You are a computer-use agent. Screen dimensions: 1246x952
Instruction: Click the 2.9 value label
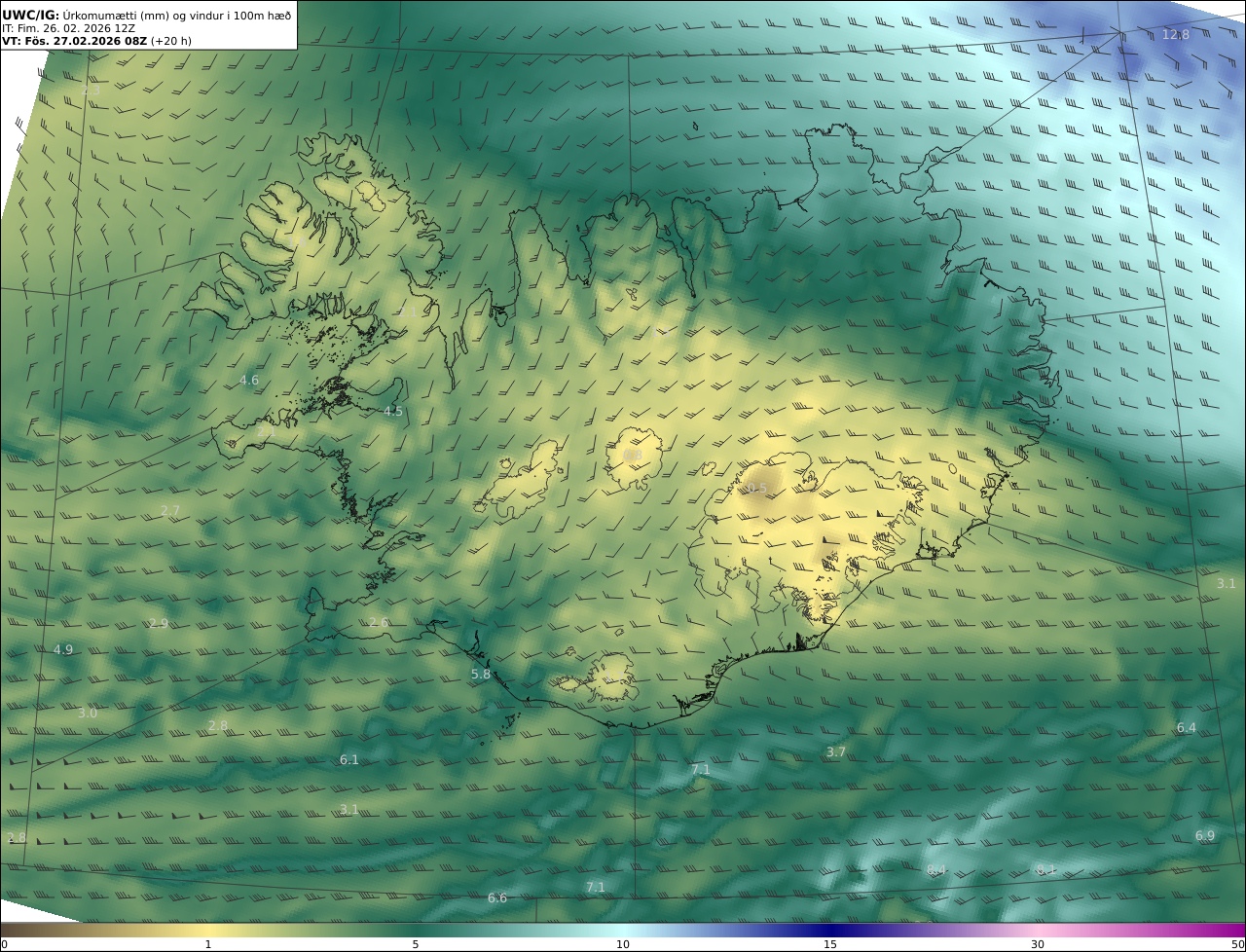click(x=159, y=623)
